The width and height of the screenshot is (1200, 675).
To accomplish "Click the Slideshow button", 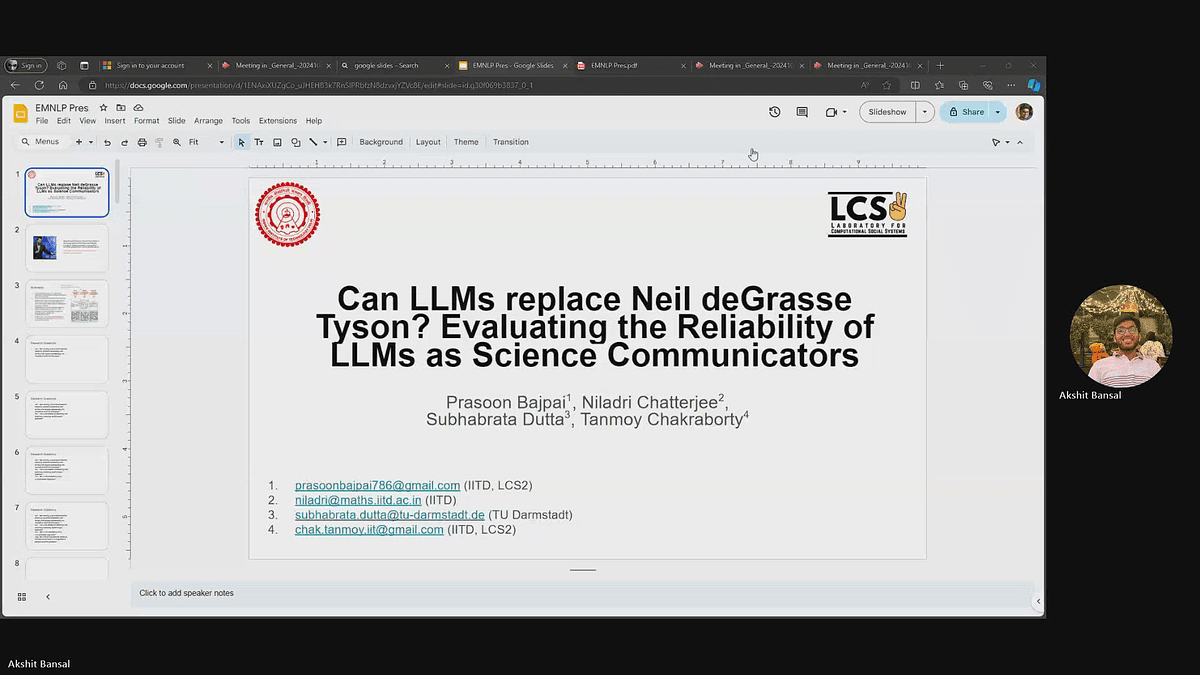I will [x=888, y=112].
